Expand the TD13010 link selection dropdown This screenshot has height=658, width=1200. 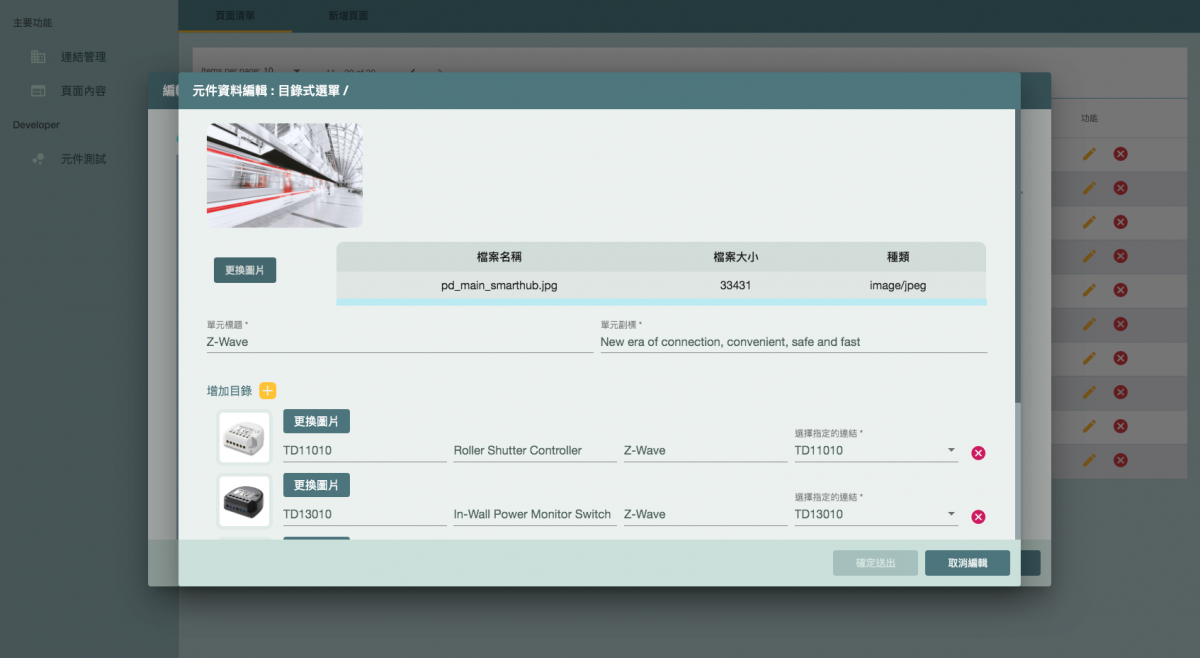pyautogui.click(x=875, y=515)
